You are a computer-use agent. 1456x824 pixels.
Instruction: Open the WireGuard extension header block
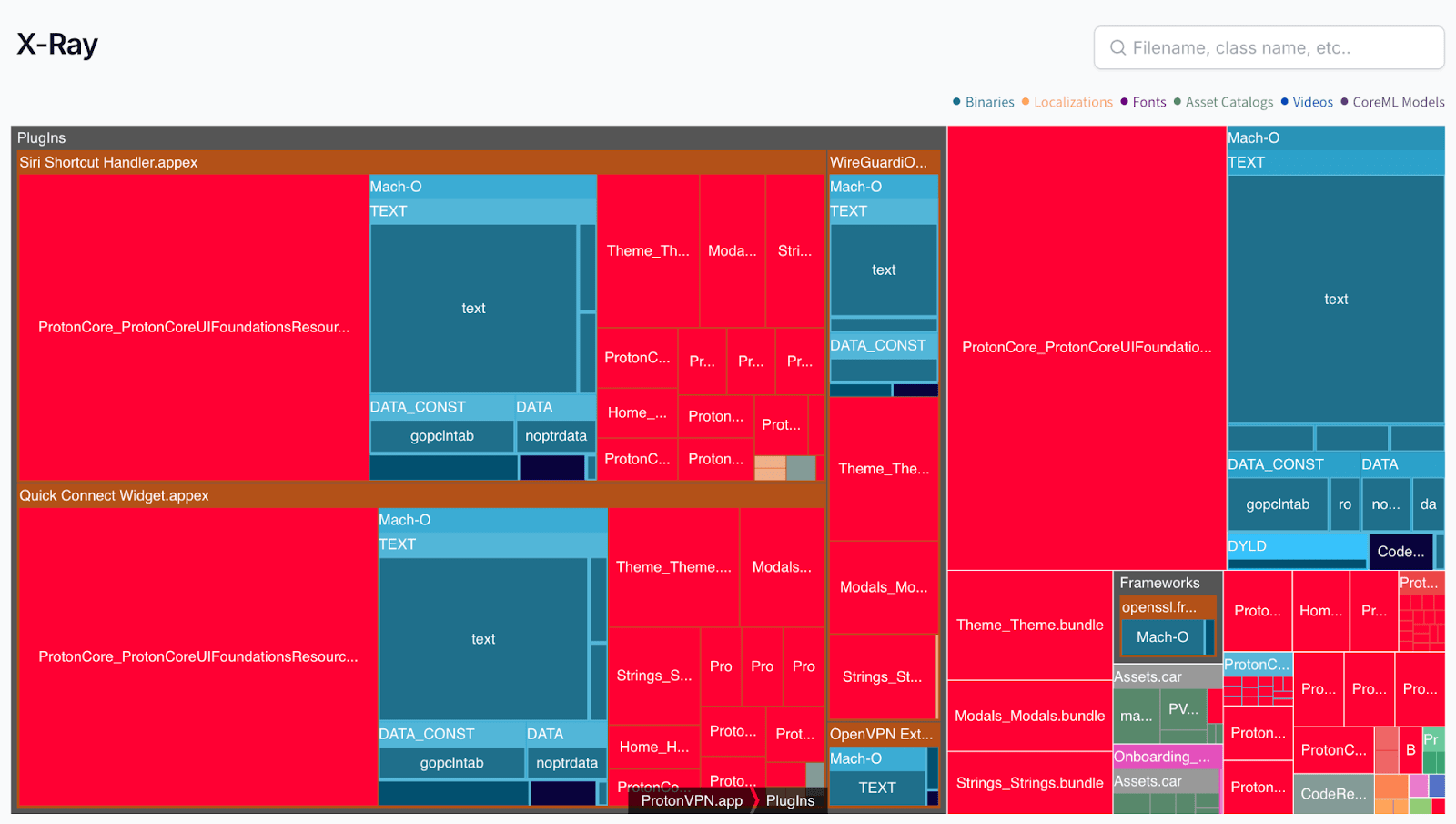pyautogui.click(x=881, y=162)
